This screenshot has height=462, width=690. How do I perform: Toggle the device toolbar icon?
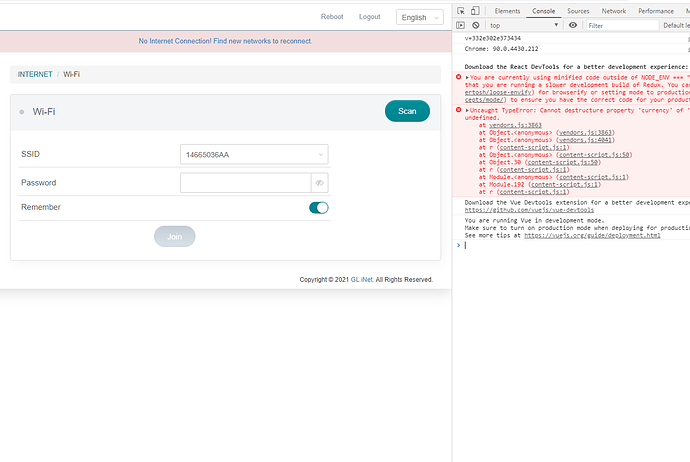click(x=477, y=11)
